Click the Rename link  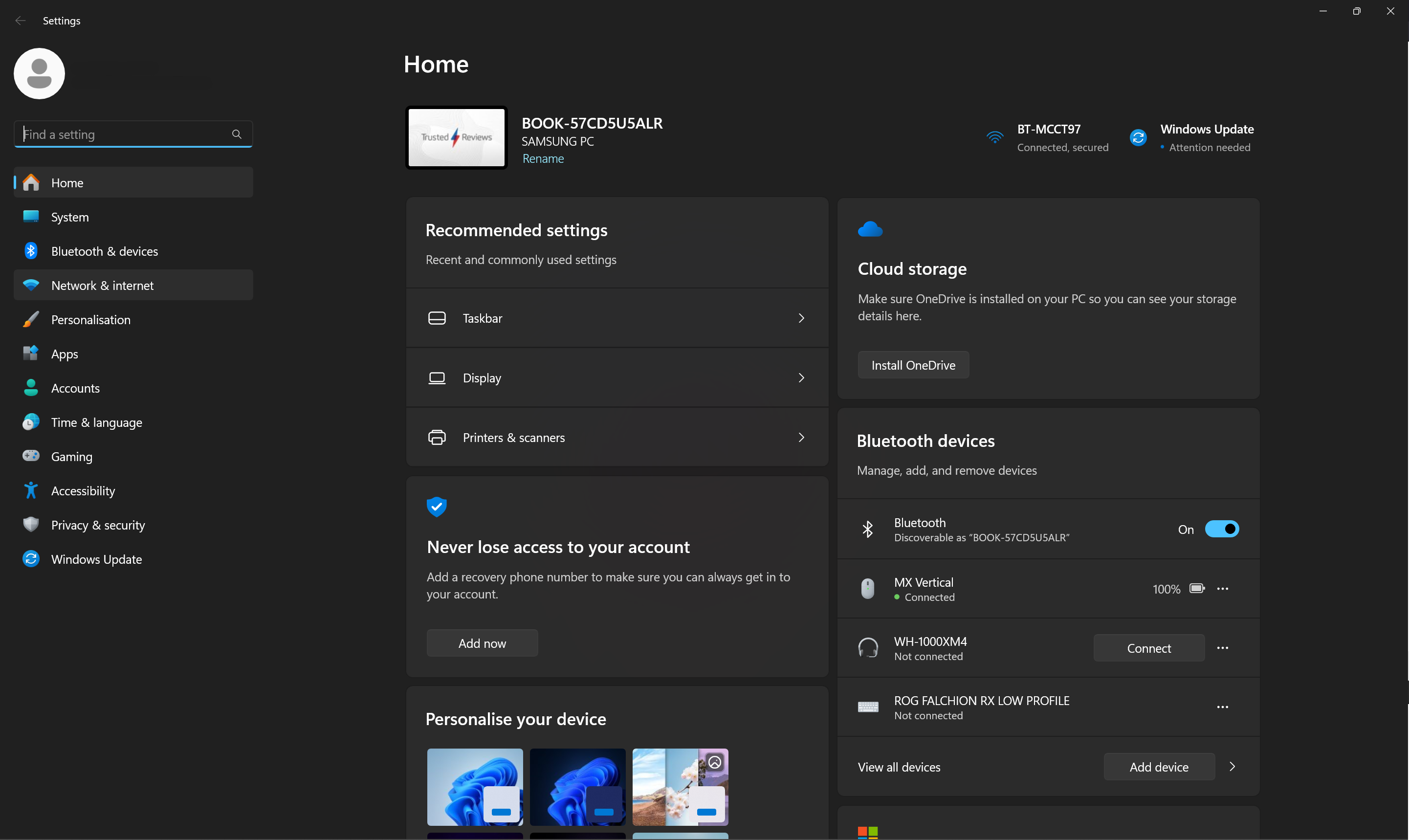tap(543, 158)
